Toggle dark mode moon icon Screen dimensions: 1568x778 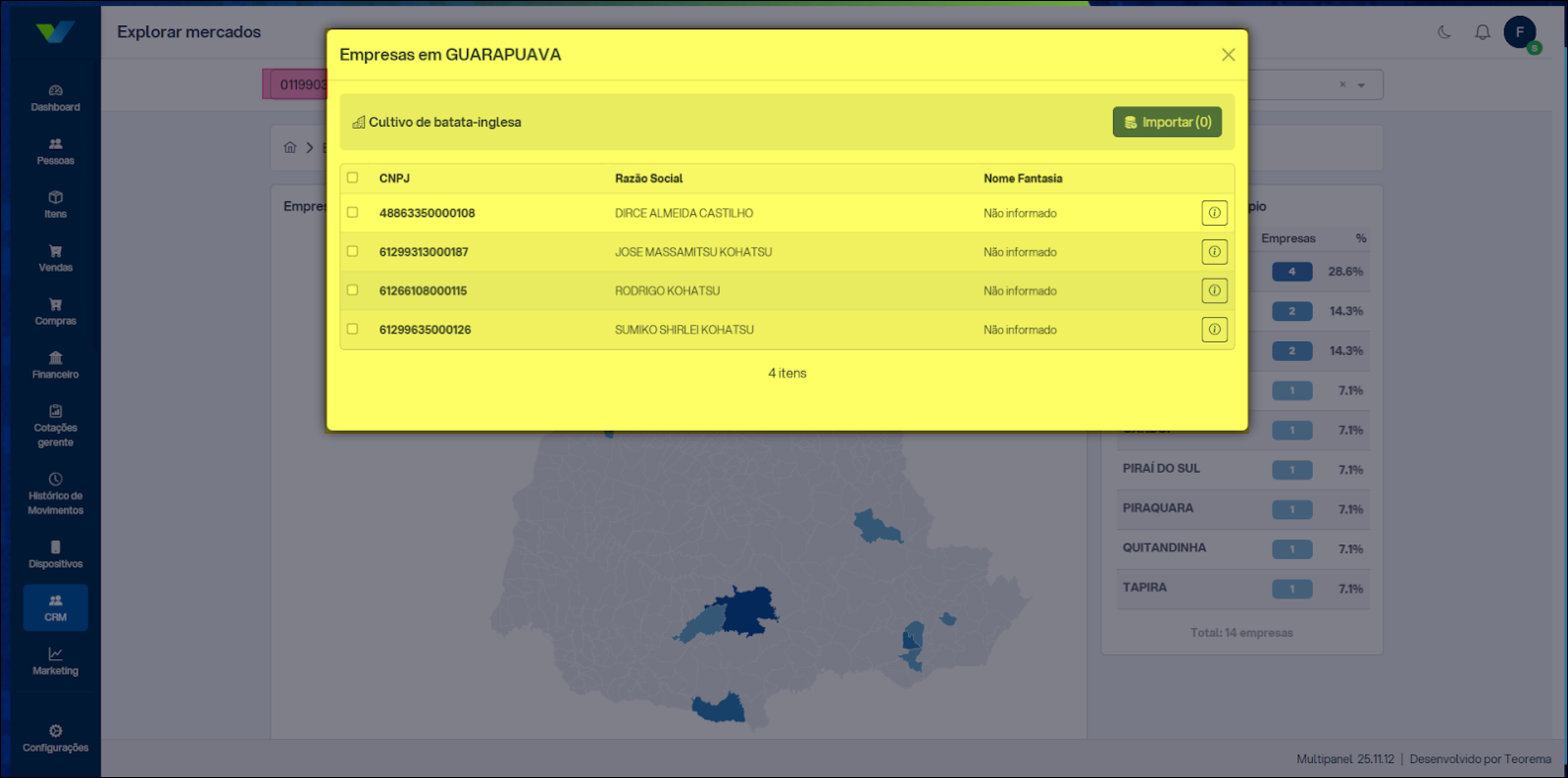click(1444, 32)
